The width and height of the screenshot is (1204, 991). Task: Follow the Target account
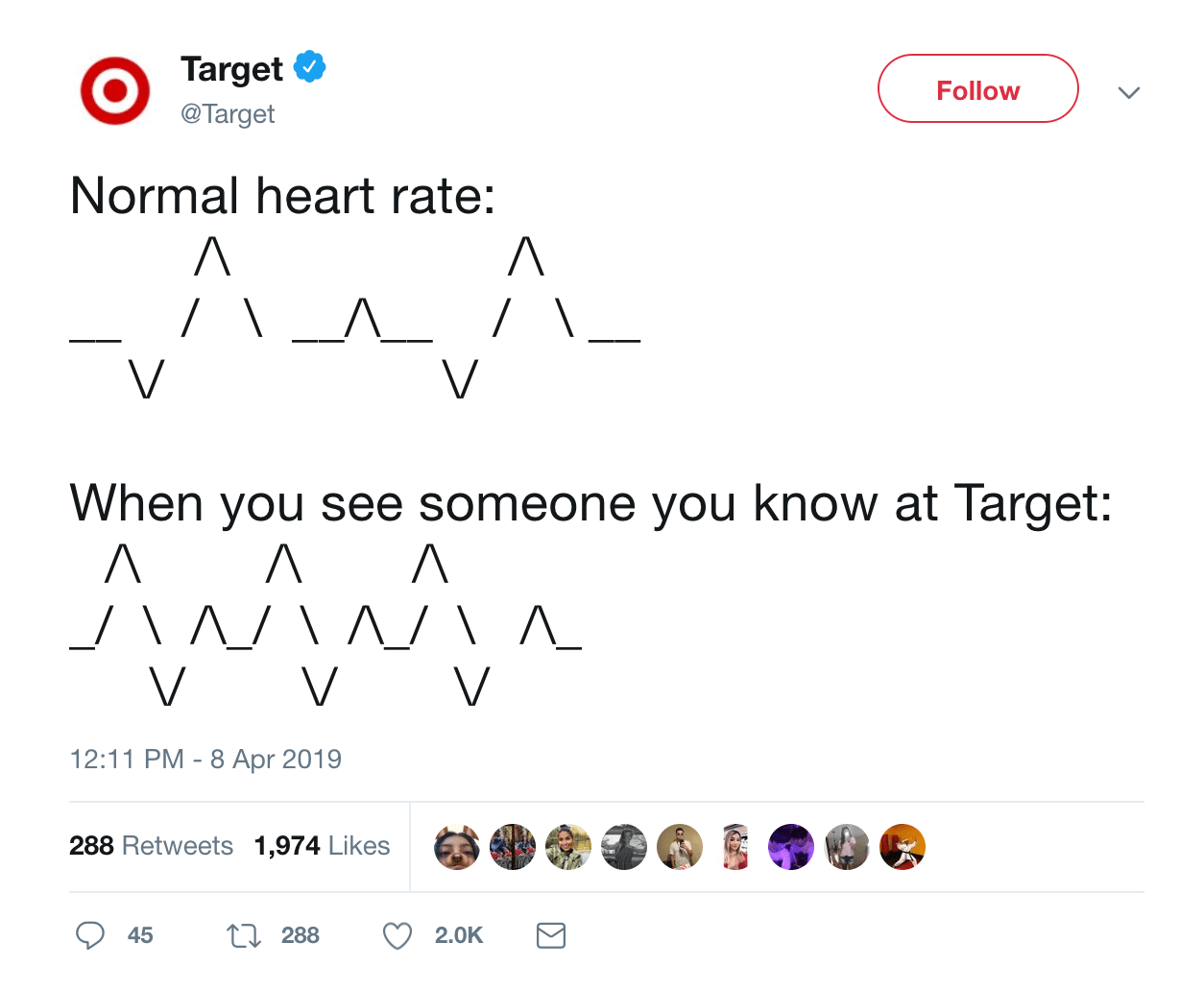977,88
